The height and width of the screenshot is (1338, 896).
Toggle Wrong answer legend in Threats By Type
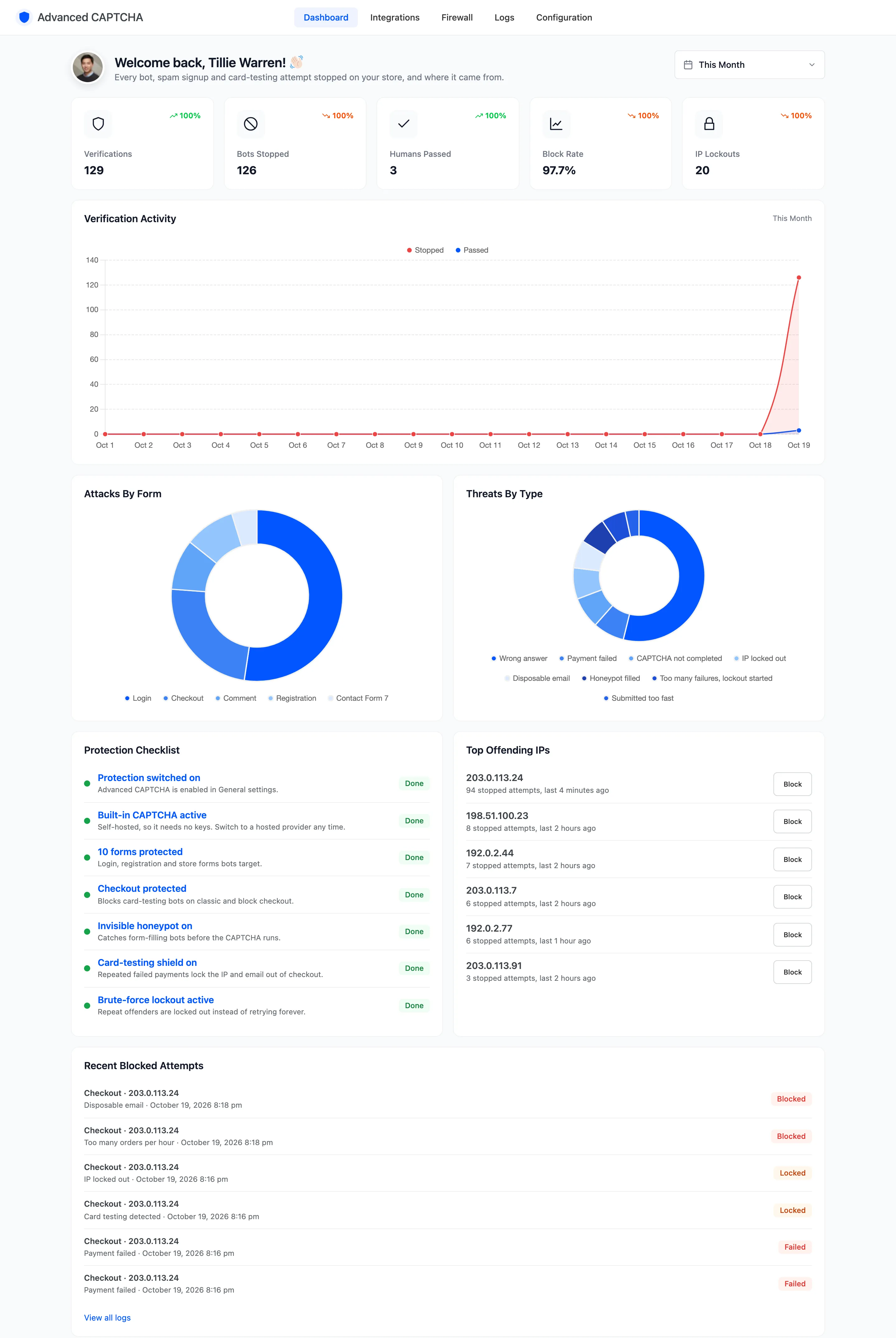pos(520,658)
